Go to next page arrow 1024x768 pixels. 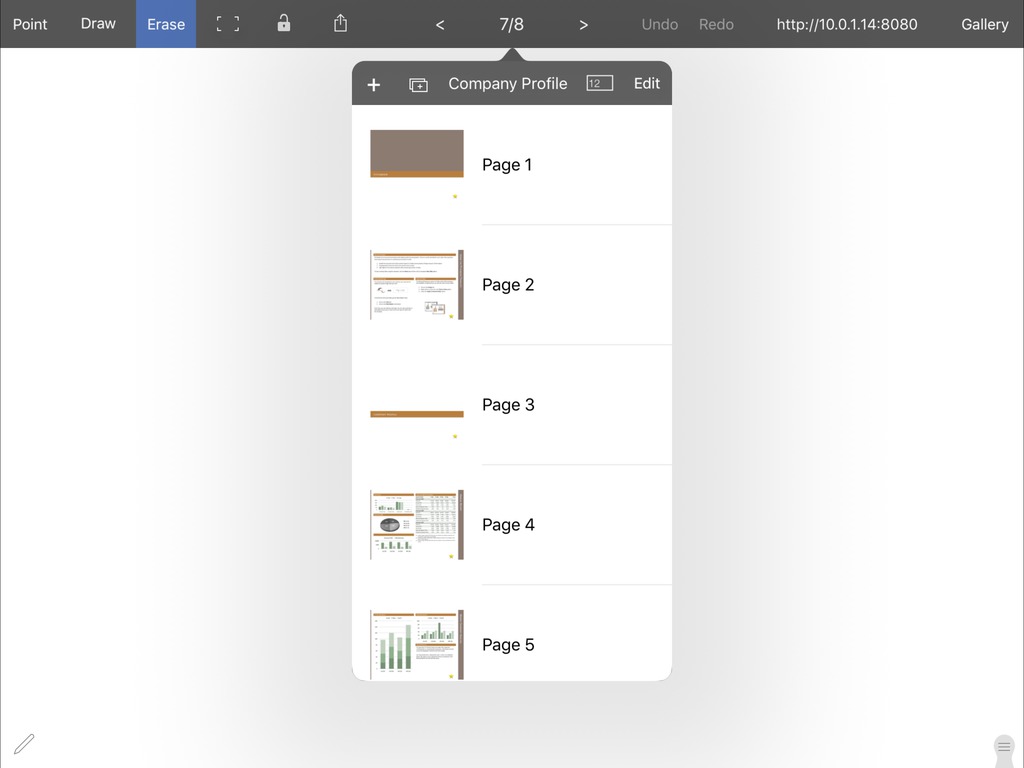coord(583,25)
